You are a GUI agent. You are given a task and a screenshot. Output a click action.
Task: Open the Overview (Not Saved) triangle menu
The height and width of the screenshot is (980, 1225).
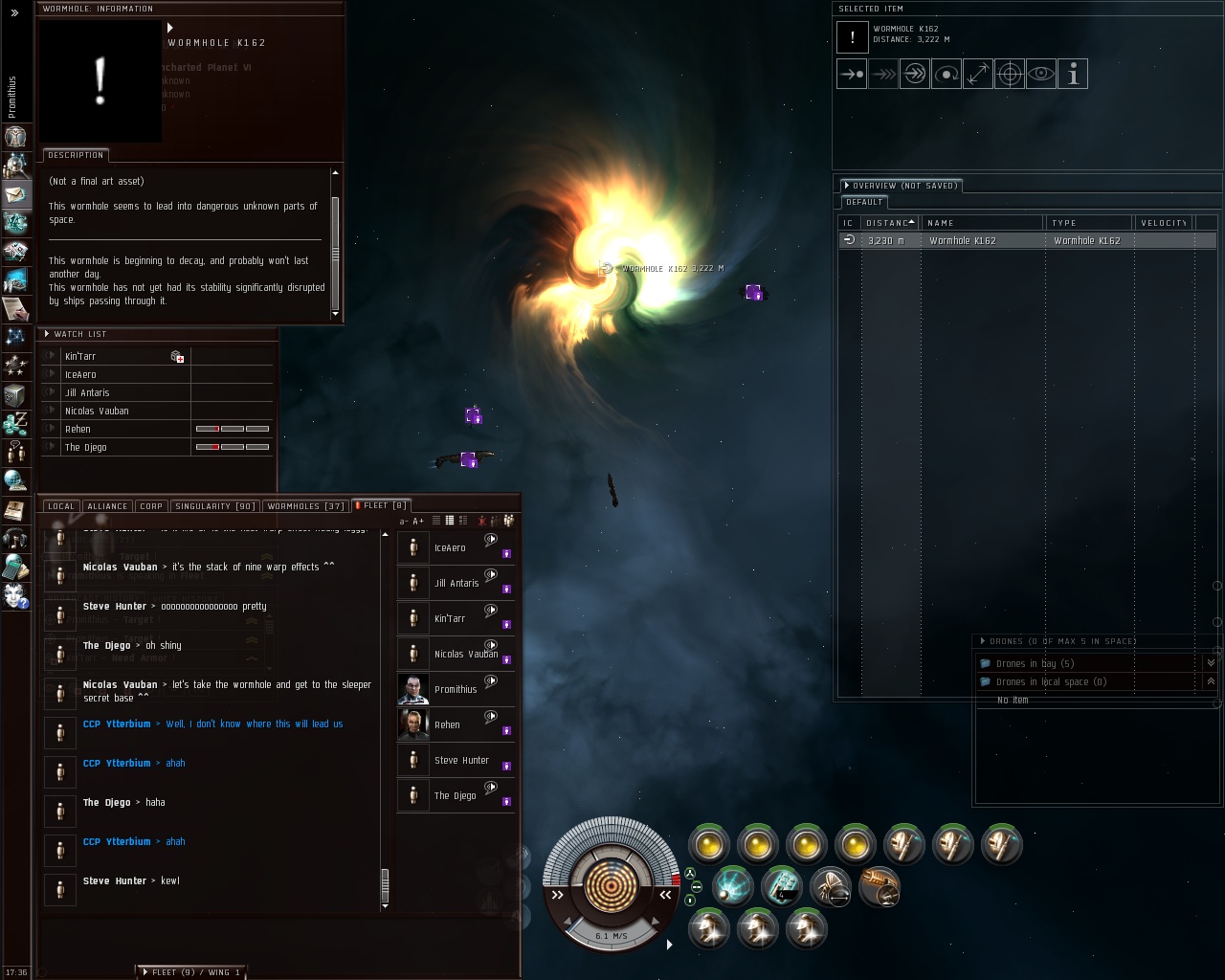847,186
